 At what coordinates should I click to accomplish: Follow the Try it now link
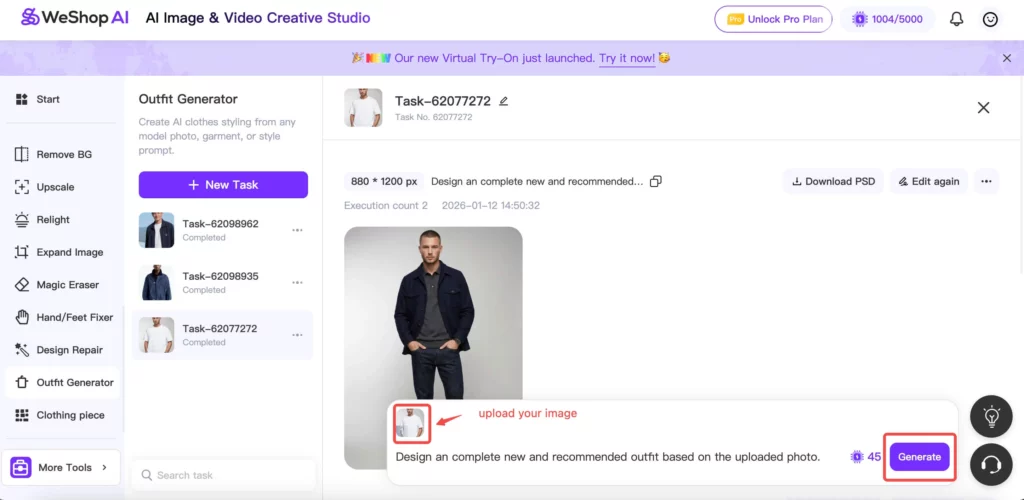(x=627, y=58)
